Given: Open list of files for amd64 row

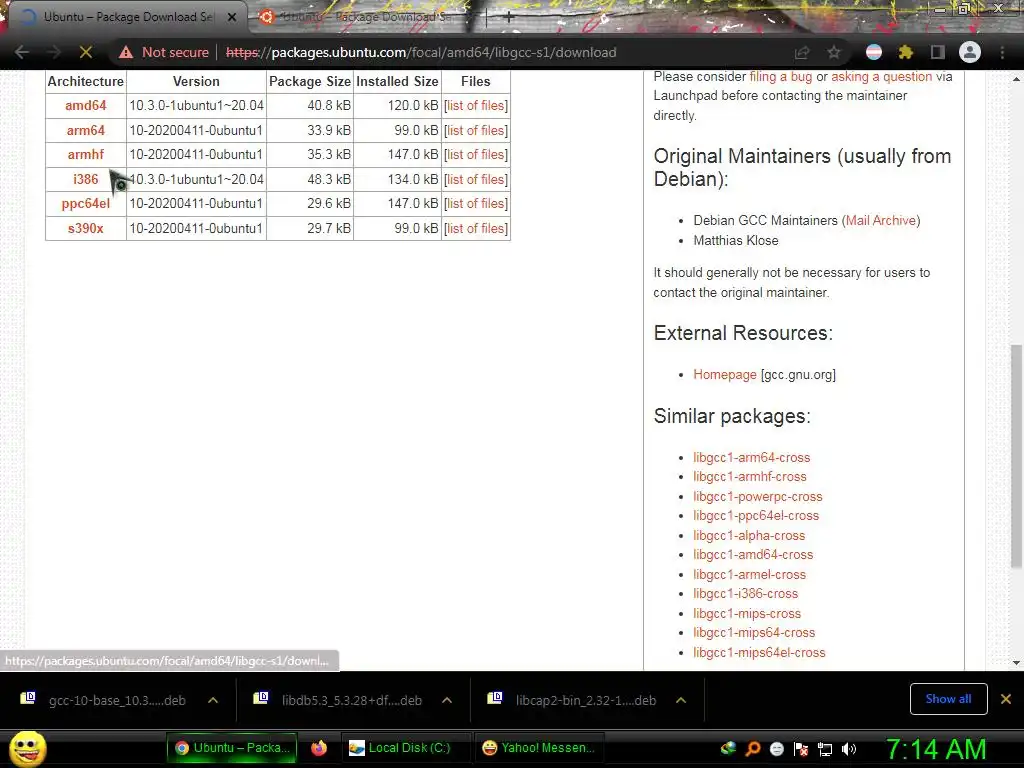Looking at the screenshot, I should click(x=475, y=105).
